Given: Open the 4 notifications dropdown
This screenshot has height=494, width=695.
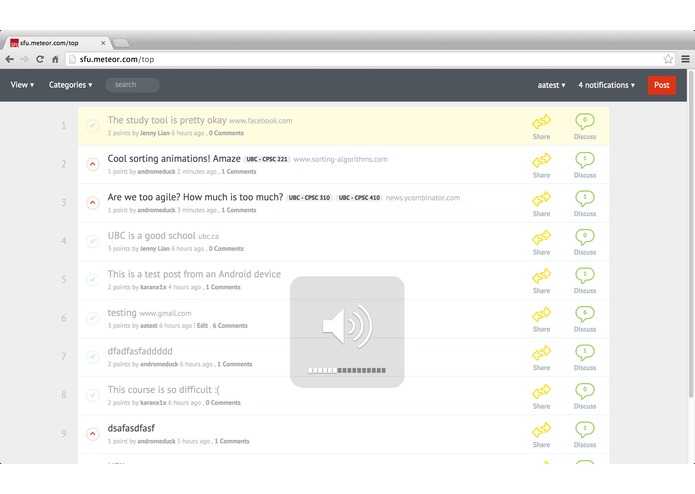Looking at the screenshot, I should point(606,85).
